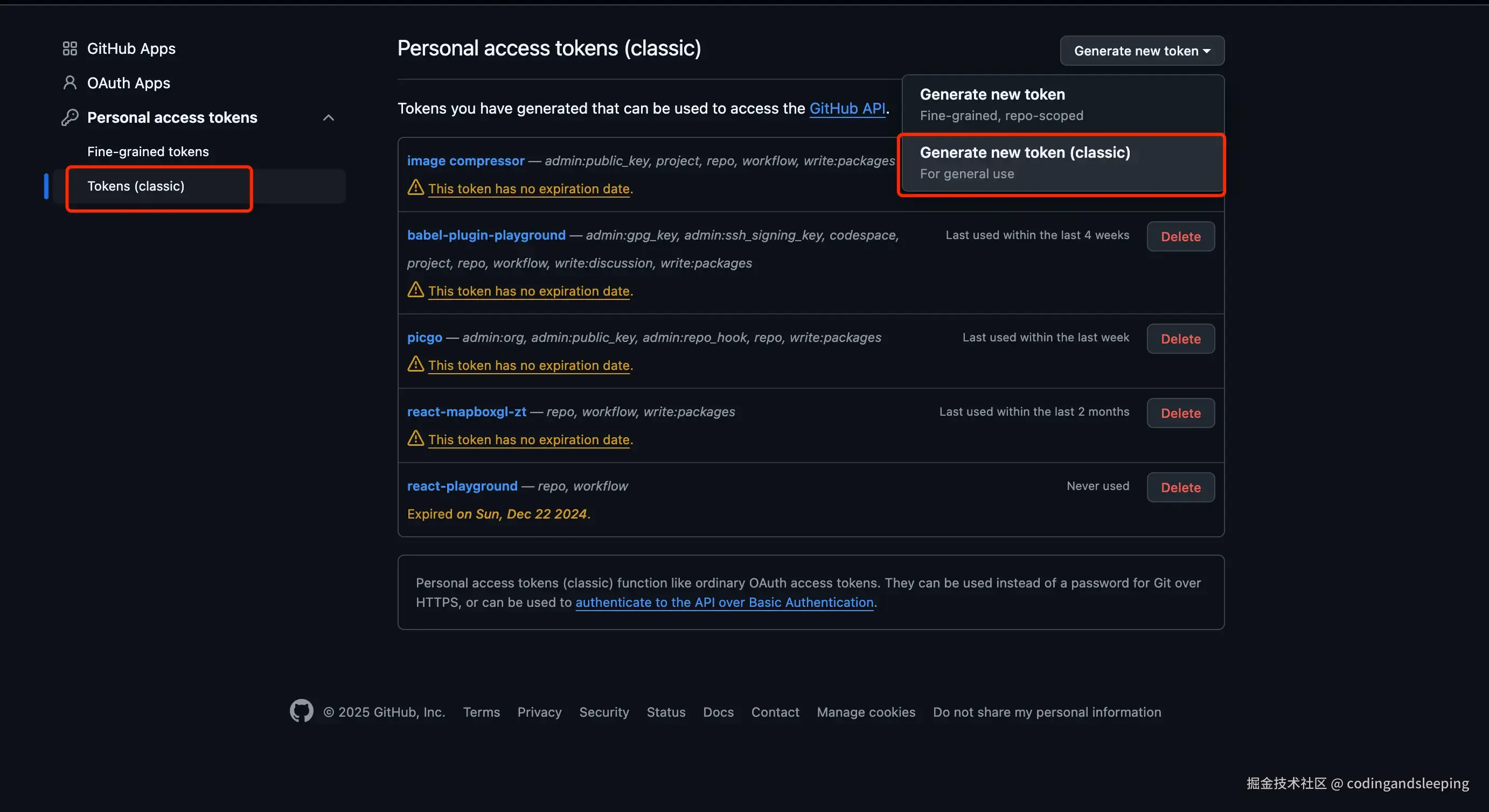Click the Last used within the last 2 months text

tap(1034, 411)
